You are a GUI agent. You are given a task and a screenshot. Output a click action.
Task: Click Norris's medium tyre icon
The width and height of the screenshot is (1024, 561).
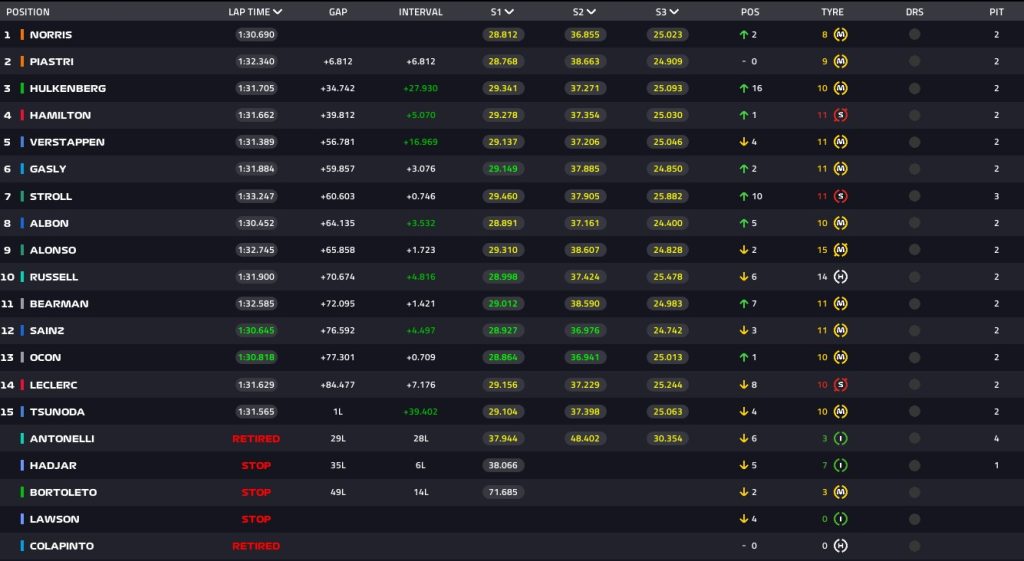click(x=841, y=34)
